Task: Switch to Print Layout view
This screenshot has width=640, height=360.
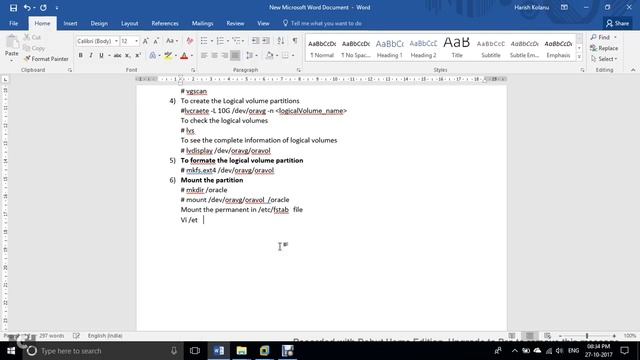Action: 530,336
